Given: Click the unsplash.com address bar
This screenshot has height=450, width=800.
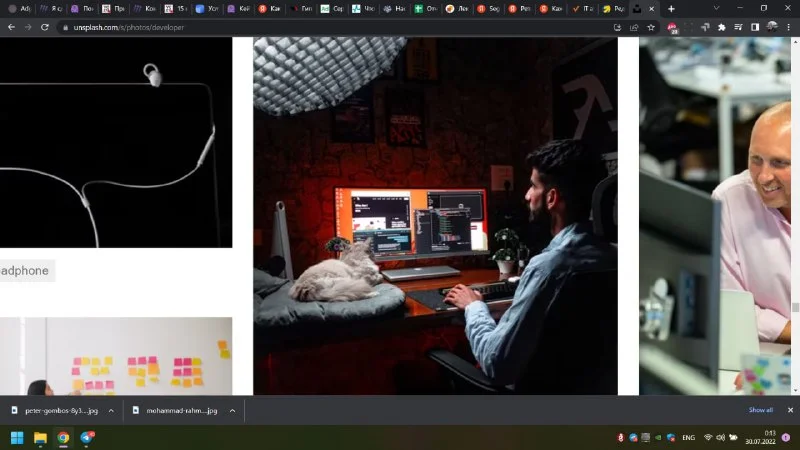Looking at the screenshot, I should (300, 27).
